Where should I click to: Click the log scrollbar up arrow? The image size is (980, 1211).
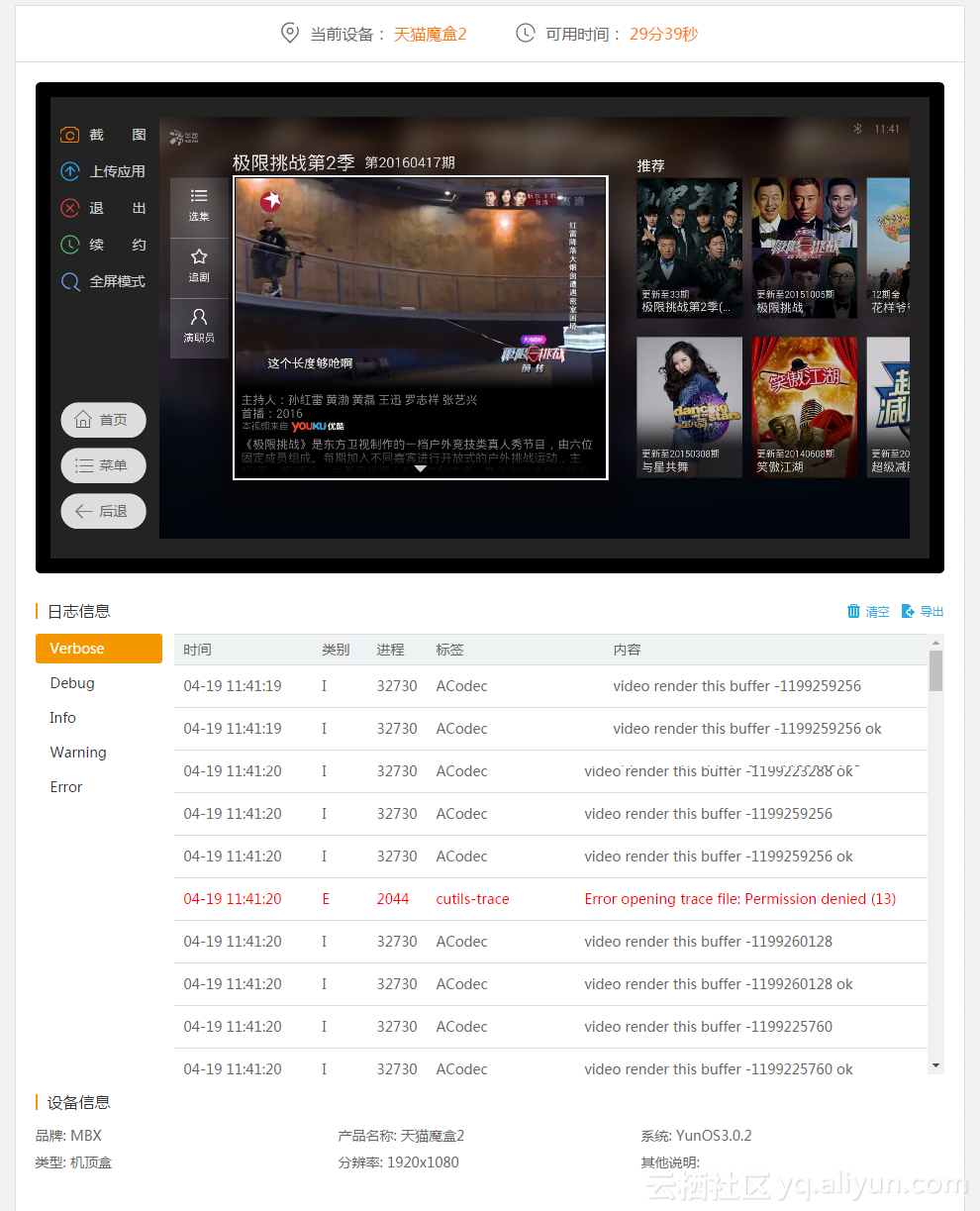[935, 643]
